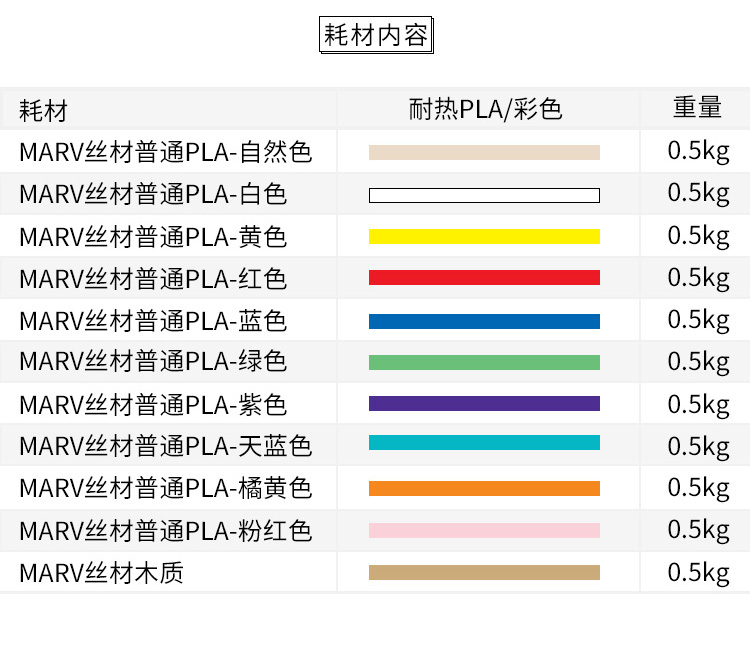Click 0.5kg weight in 紫色 row
Image resolution: width=750 pixels, height=648 pixels.
pos(698,405)
